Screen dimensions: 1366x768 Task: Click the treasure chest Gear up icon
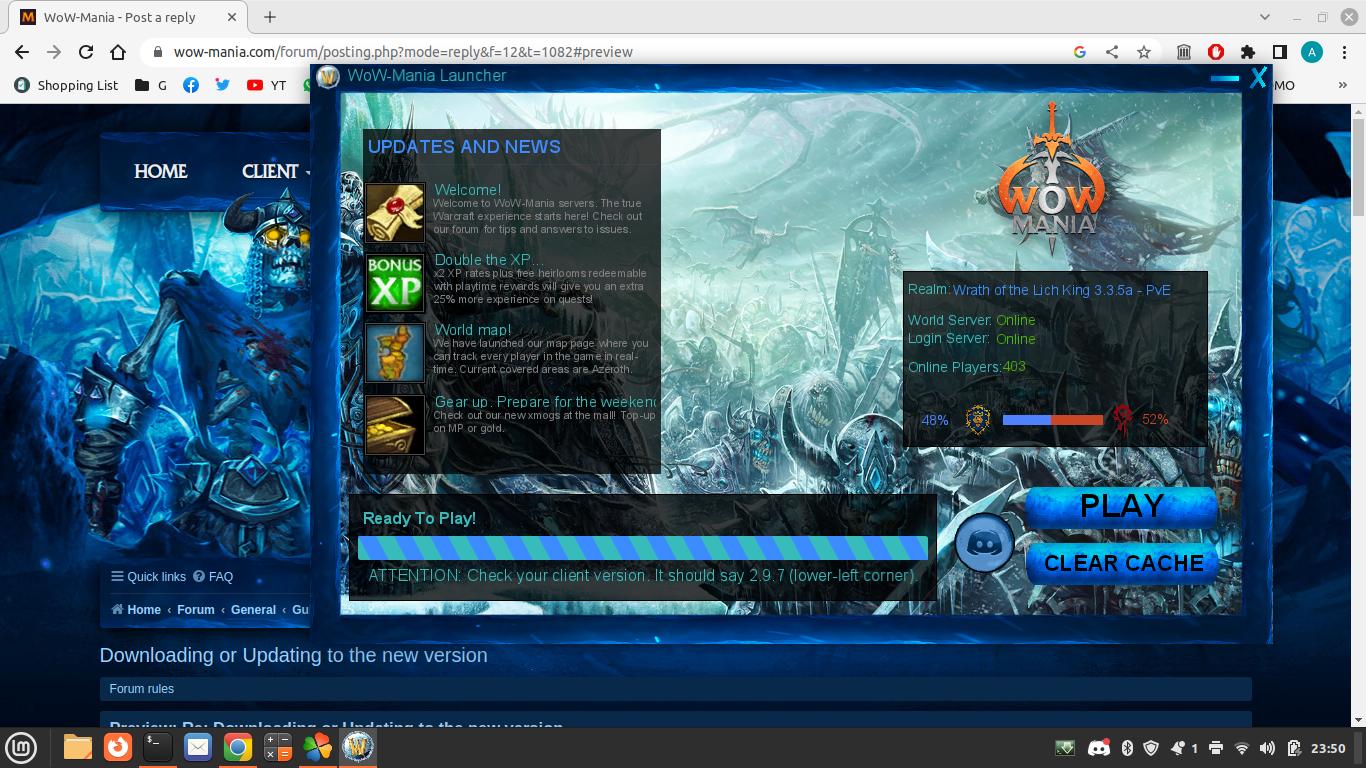[x=395, y=424]
